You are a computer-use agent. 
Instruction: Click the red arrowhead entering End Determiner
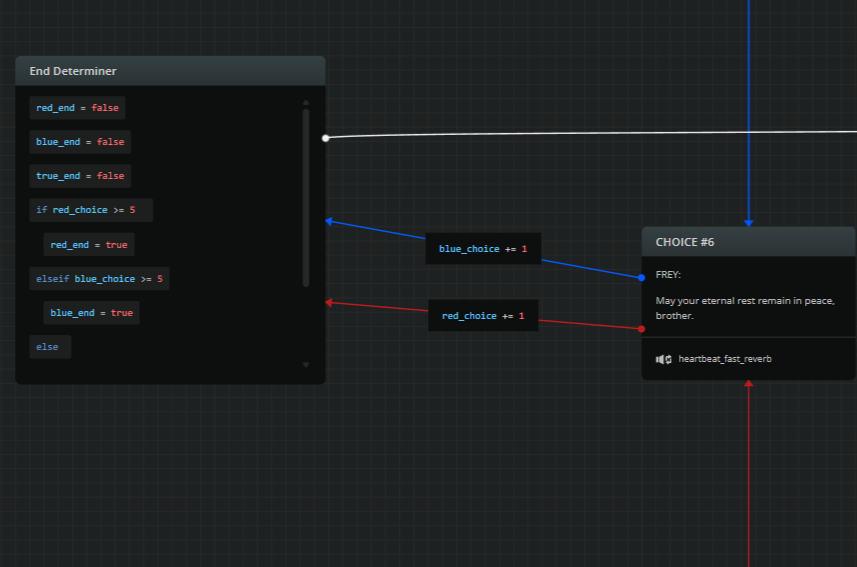point(330,302)
